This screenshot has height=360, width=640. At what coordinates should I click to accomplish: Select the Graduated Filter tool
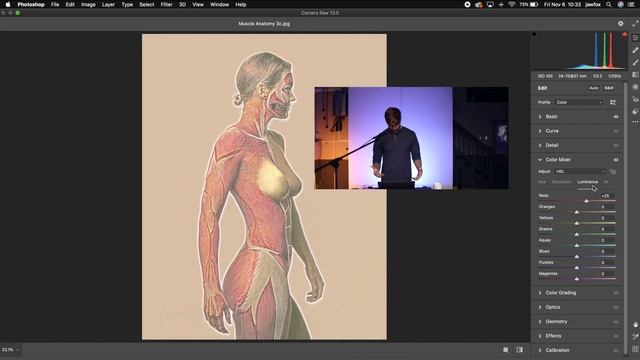click(635, 75)
